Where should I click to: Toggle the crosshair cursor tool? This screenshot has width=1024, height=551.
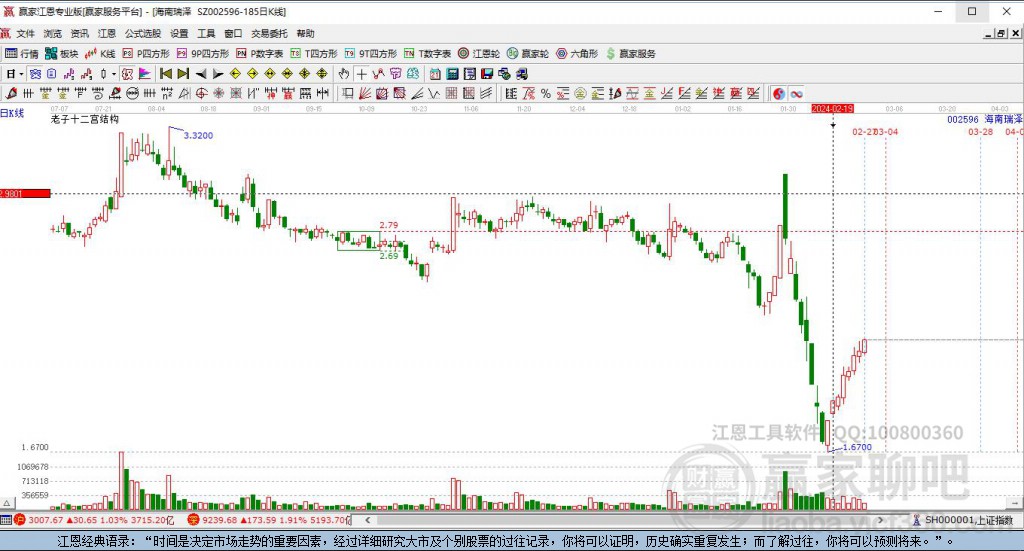tap(361, 74)
